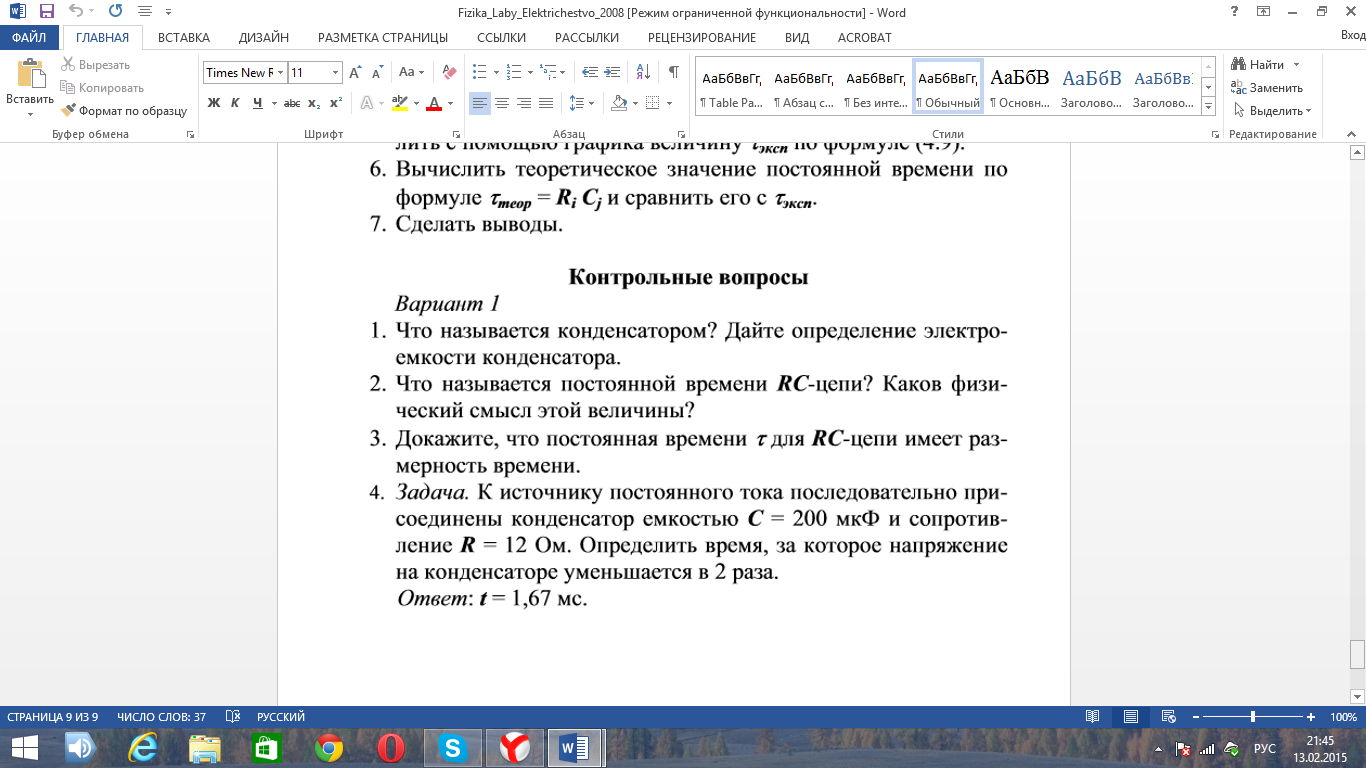The width and height of the screenshot is (1366, 768).
Task: Toggle strikethrough (abc) formatting
Action: [292, 103]
